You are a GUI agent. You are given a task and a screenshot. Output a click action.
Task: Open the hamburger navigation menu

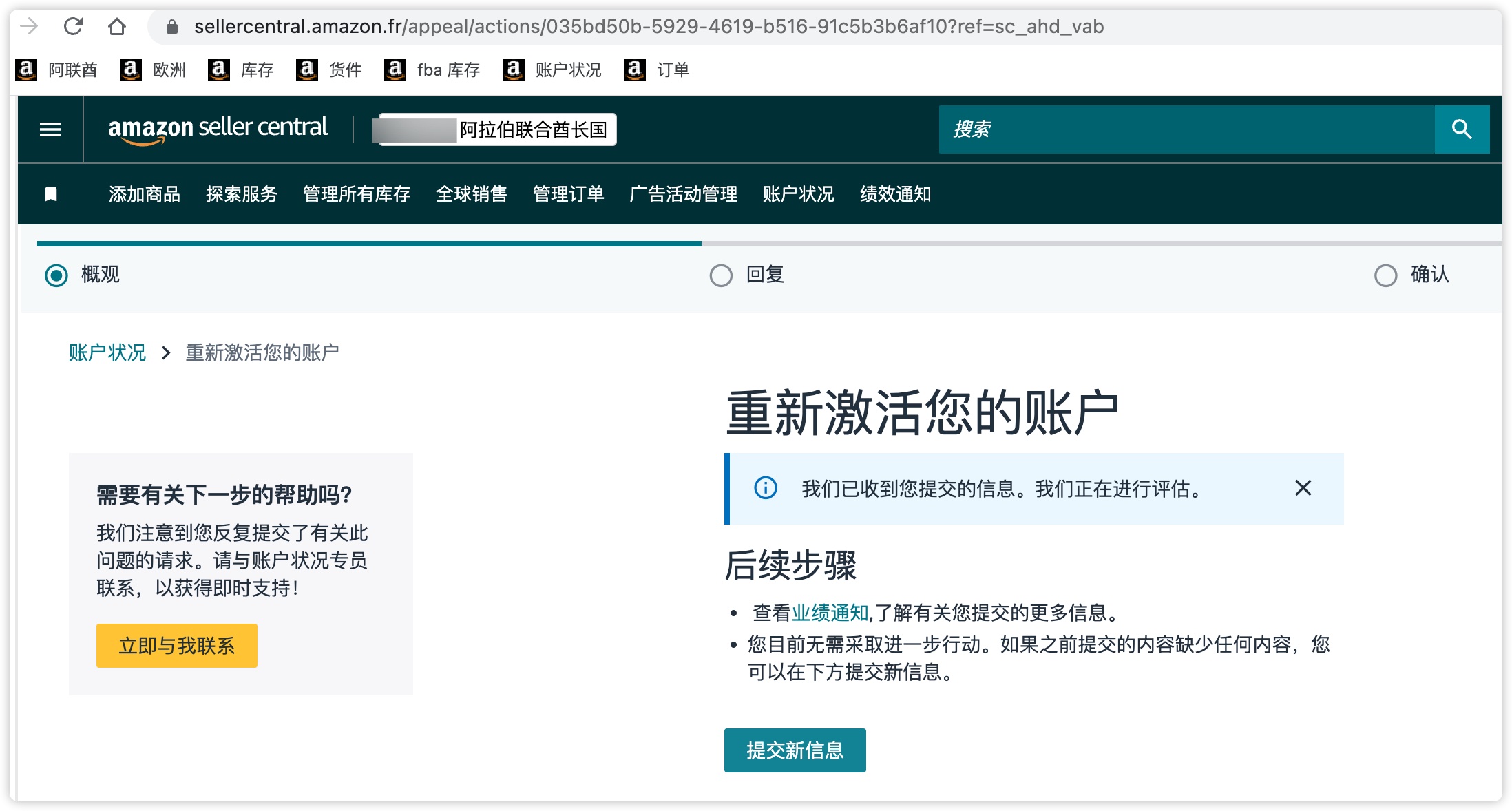click(x=50, y=129)
